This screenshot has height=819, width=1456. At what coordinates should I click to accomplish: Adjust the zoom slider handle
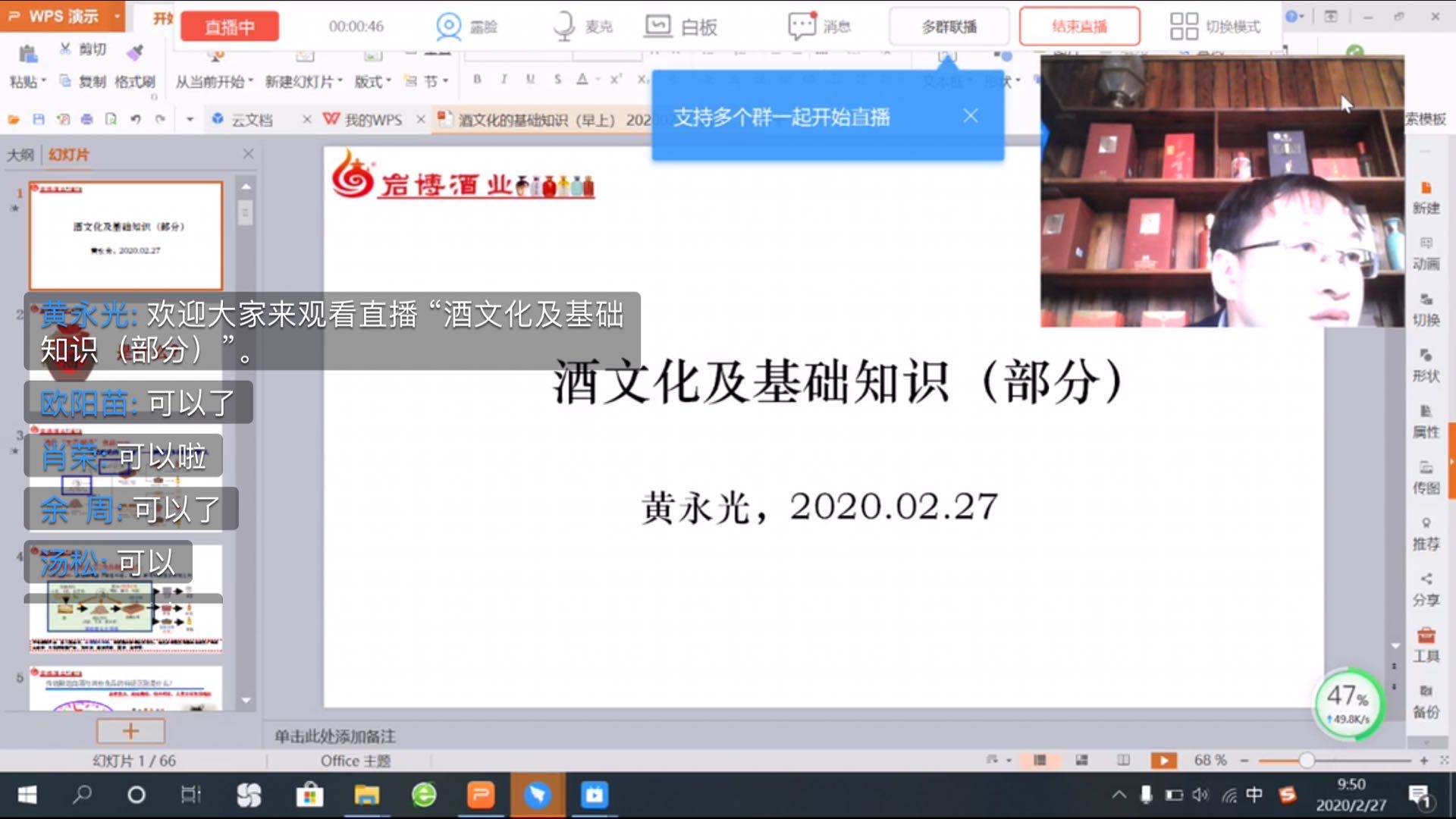[1306, 760]
